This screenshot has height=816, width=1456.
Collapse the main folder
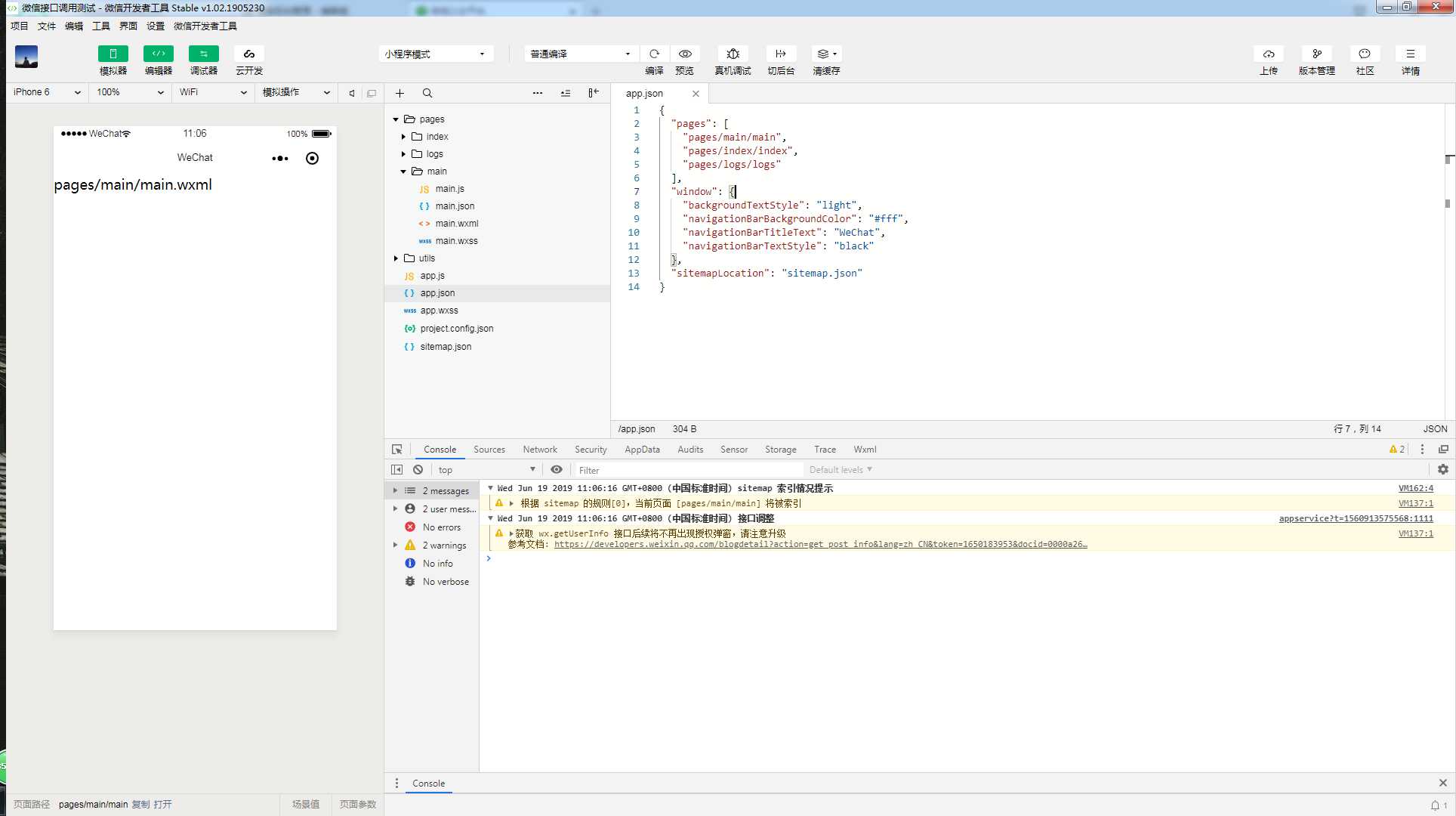coord(403,172)
